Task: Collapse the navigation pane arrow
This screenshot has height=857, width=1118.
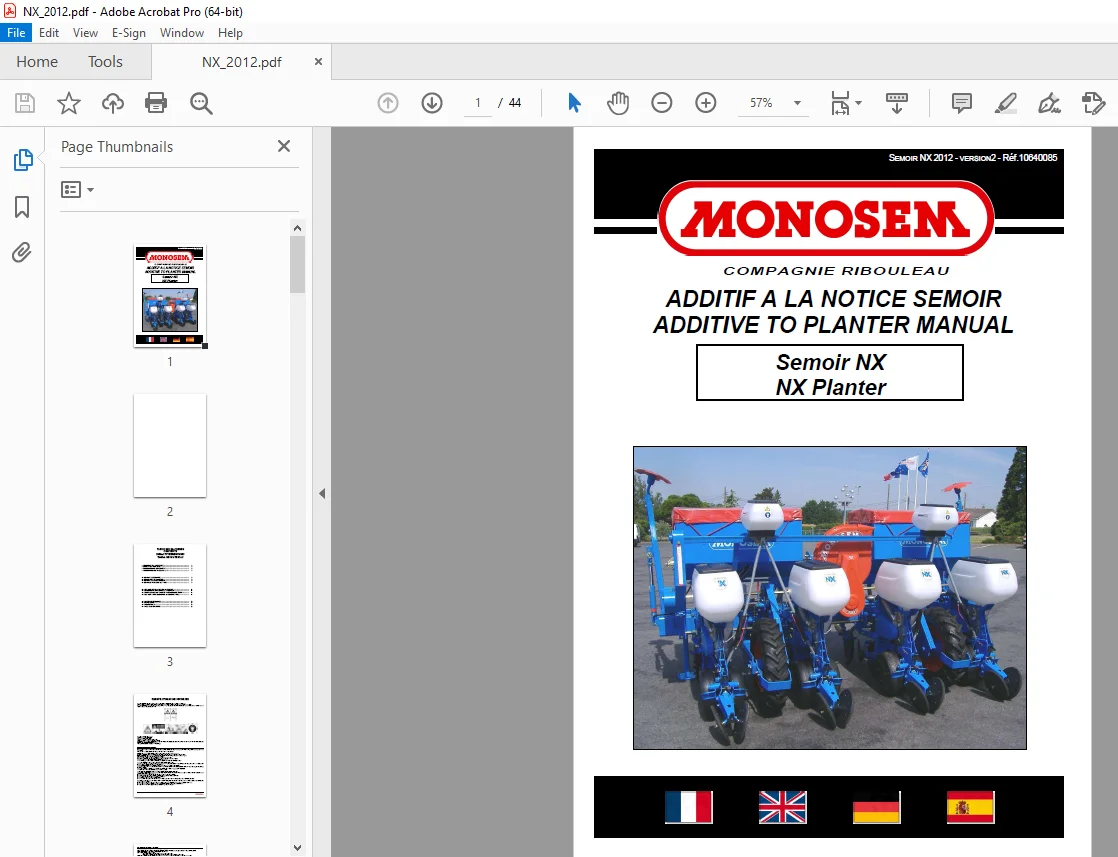Action: 322,493
